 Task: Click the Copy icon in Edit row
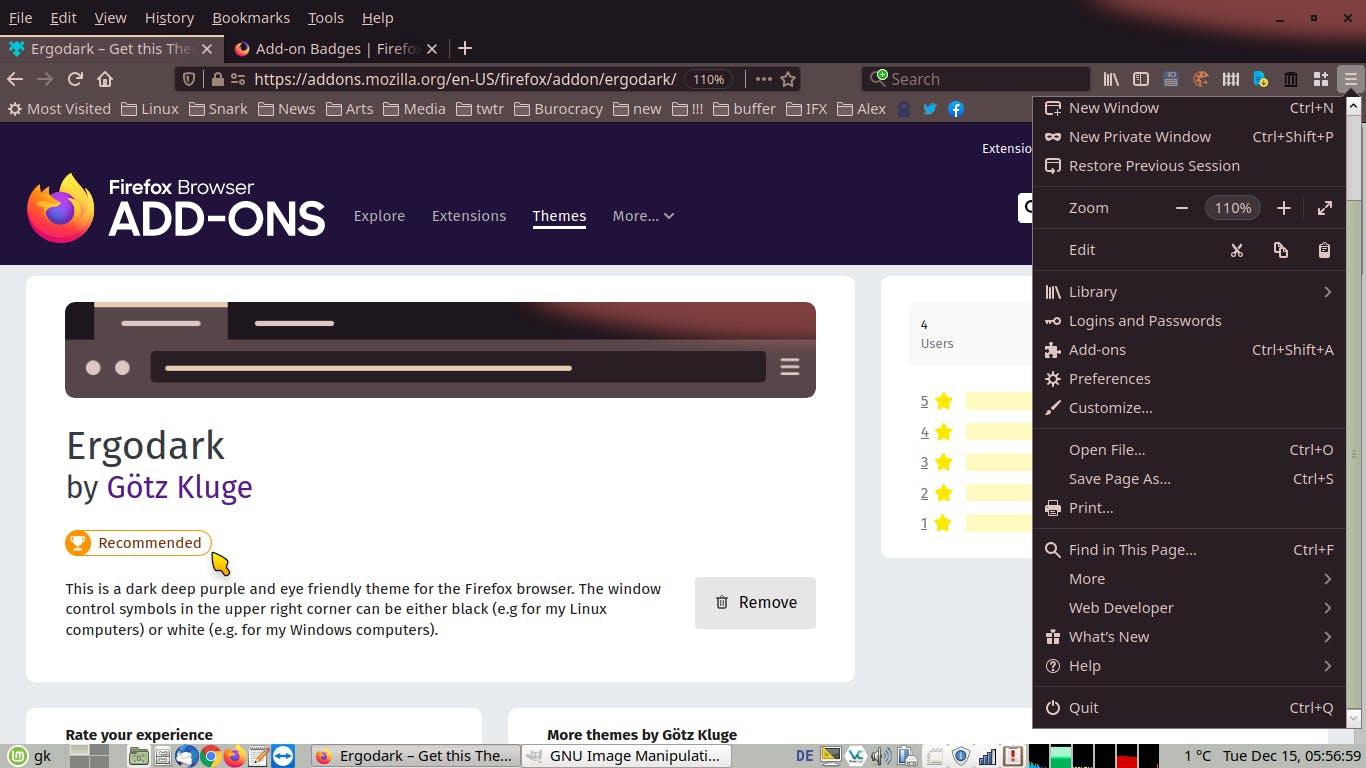(1281, 250)
